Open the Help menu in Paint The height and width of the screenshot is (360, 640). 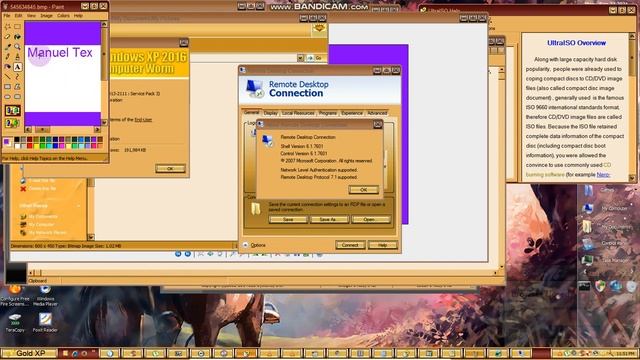point(78,16)
